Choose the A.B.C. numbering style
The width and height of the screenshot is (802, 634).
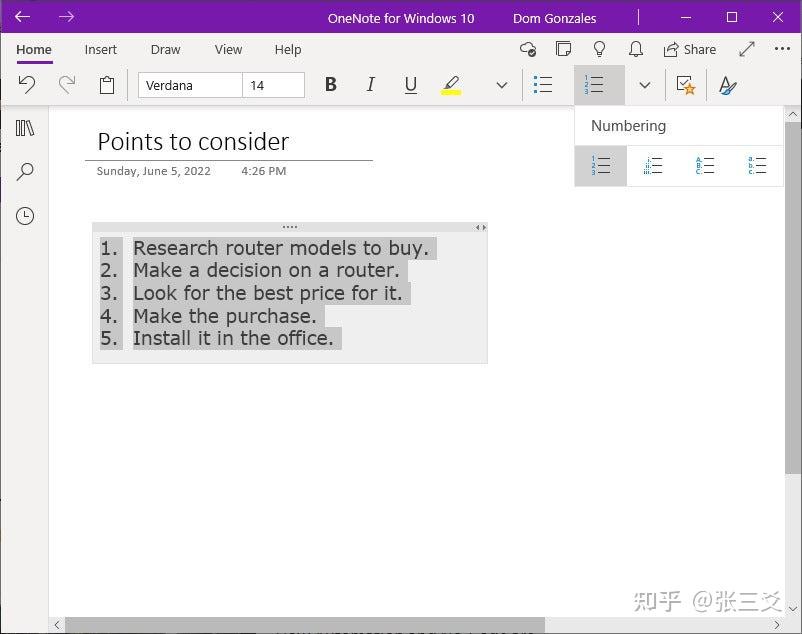[705, 165]
